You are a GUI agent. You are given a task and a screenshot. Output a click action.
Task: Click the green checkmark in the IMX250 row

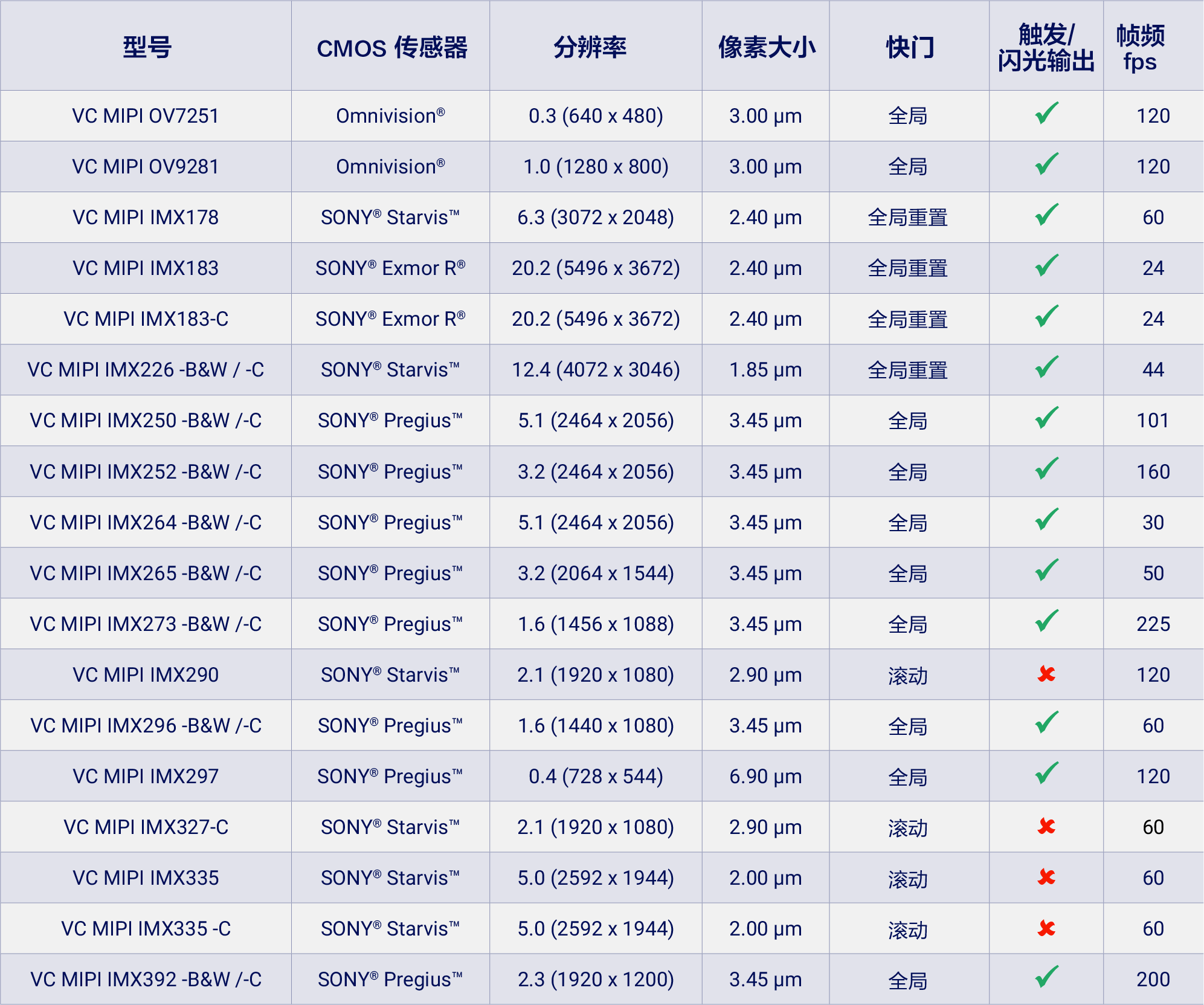[x=1047, y=418]
